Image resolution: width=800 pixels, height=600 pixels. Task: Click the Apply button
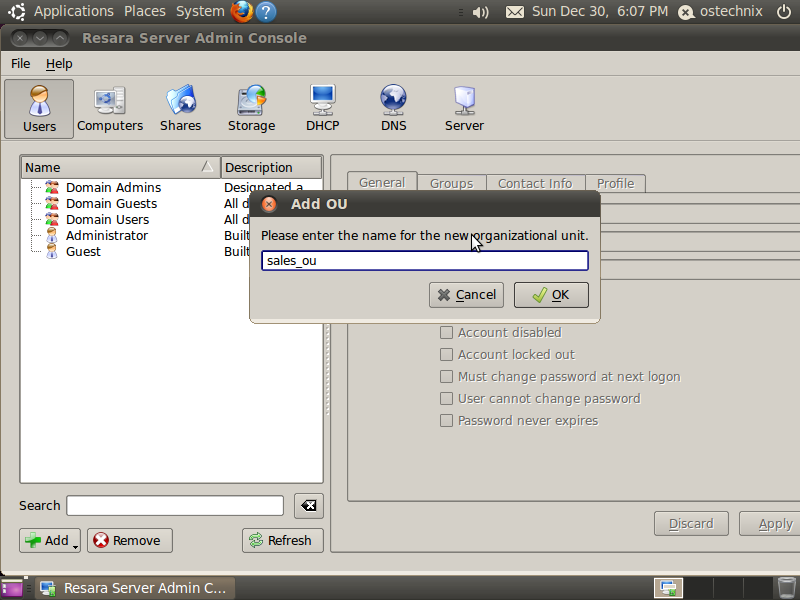click(x=770, y=524)
